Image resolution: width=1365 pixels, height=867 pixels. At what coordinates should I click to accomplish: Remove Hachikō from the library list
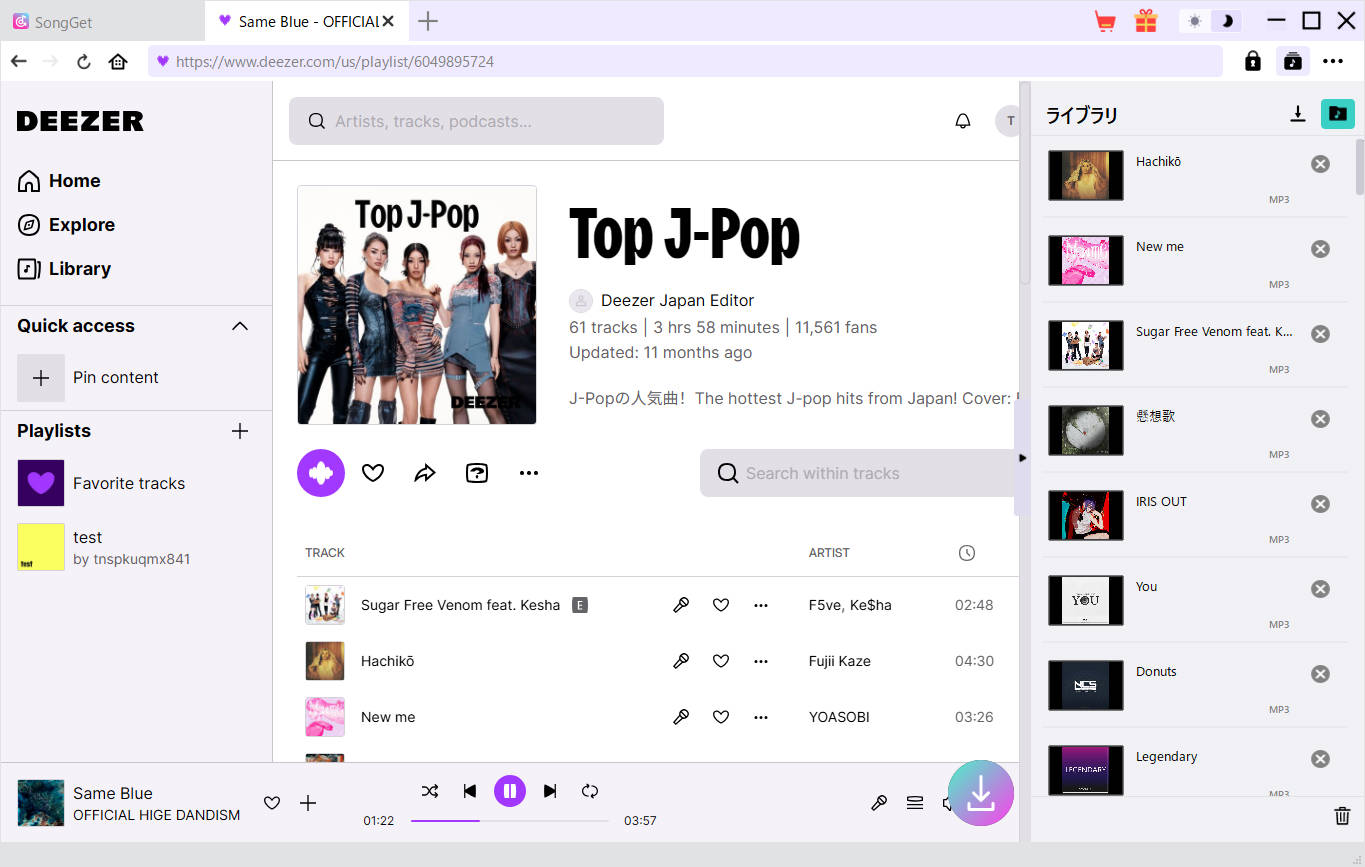click(1321, 164)
